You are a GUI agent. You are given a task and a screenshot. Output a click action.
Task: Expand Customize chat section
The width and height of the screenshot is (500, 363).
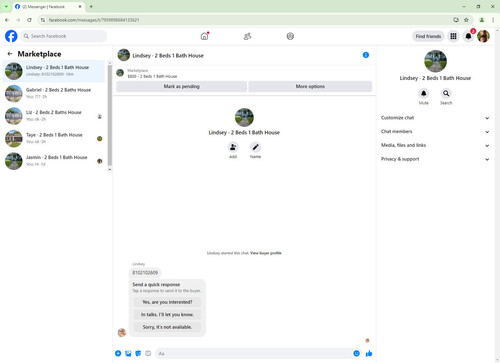click(x=435, y=118)
